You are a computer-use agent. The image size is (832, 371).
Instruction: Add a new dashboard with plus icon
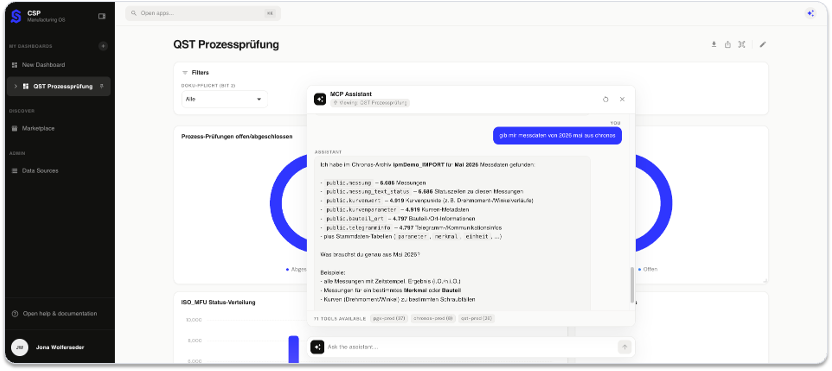(x=103, y=46)
